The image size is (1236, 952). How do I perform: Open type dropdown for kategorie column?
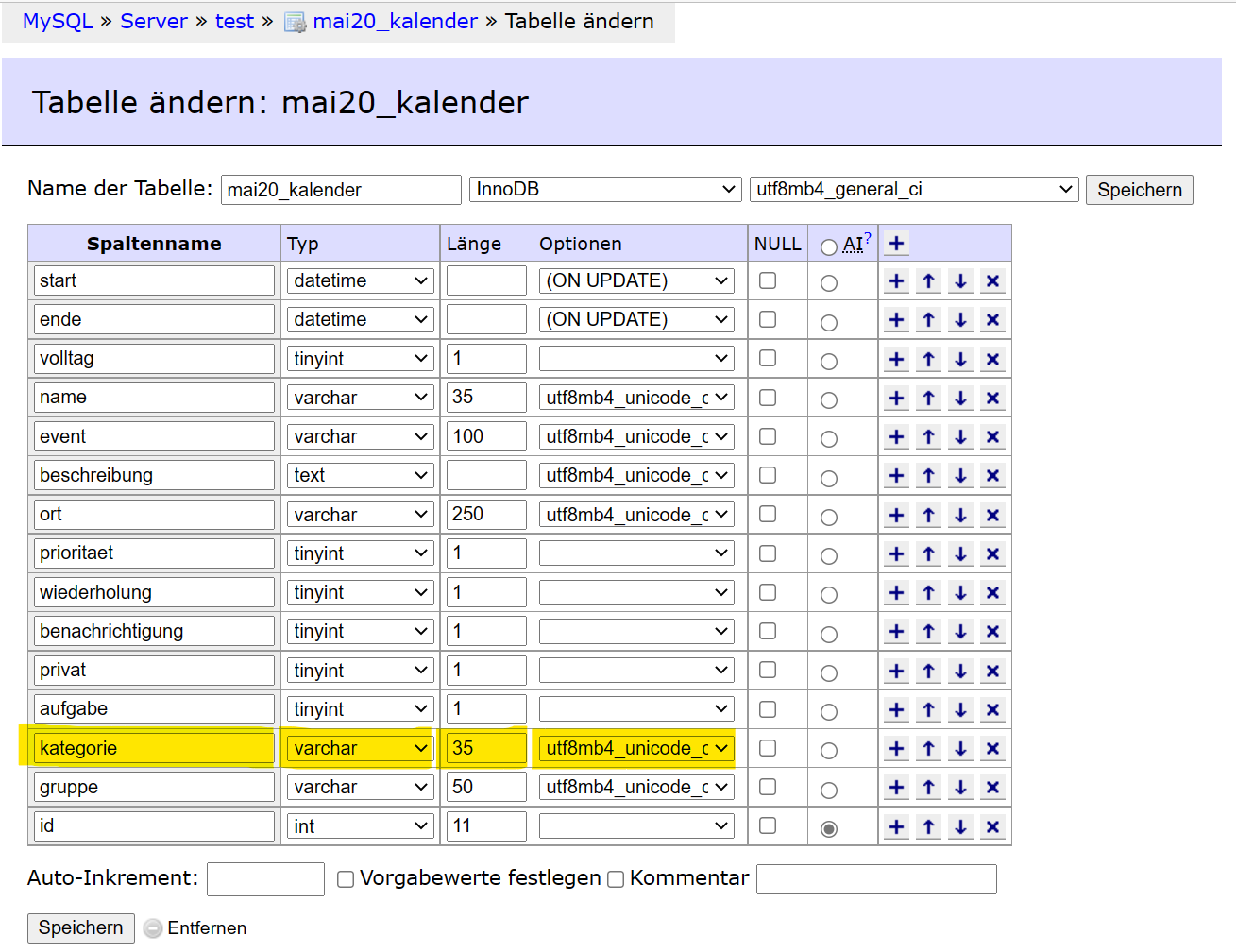pos(360,749)
